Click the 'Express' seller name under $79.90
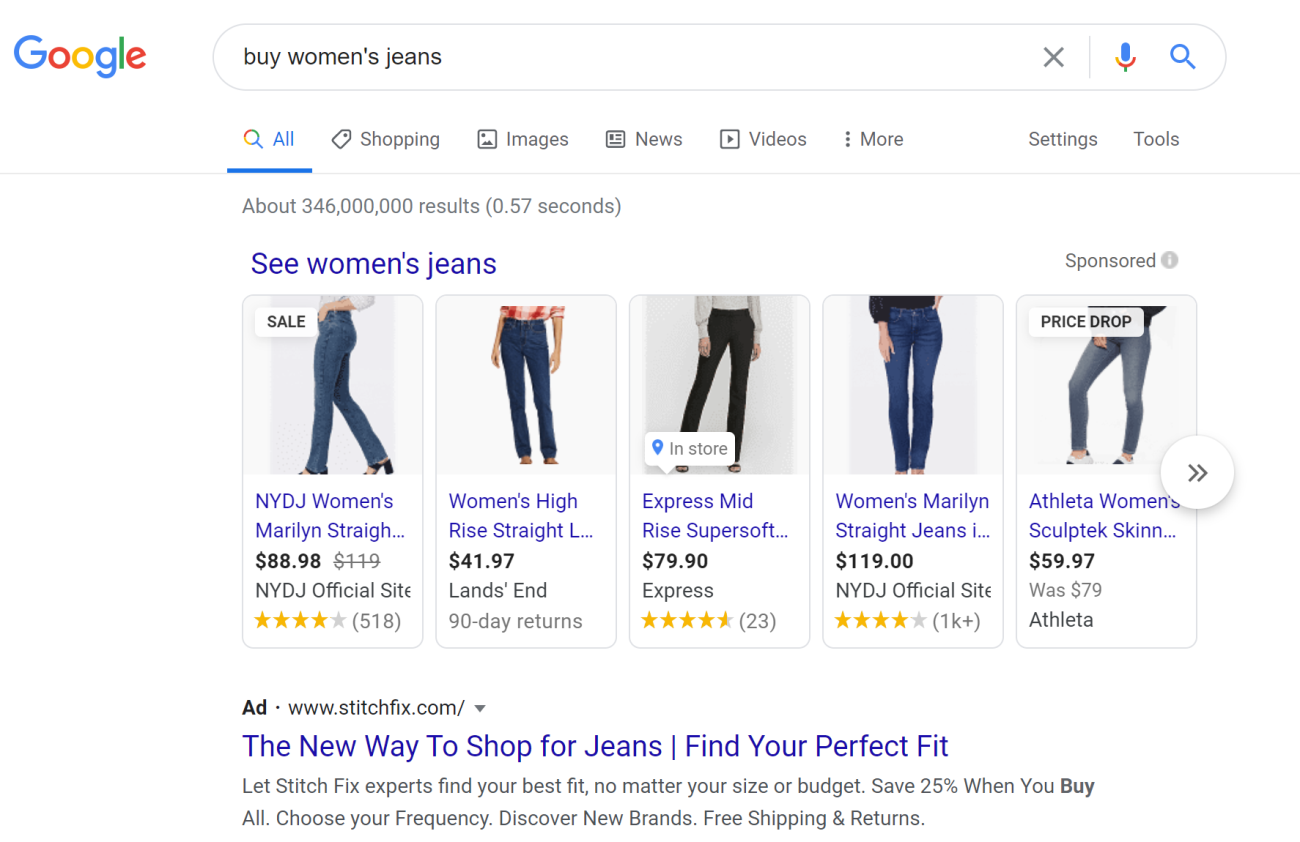Image resolution: width=1300 pixels, height=842 pixels. click(678, 591)
